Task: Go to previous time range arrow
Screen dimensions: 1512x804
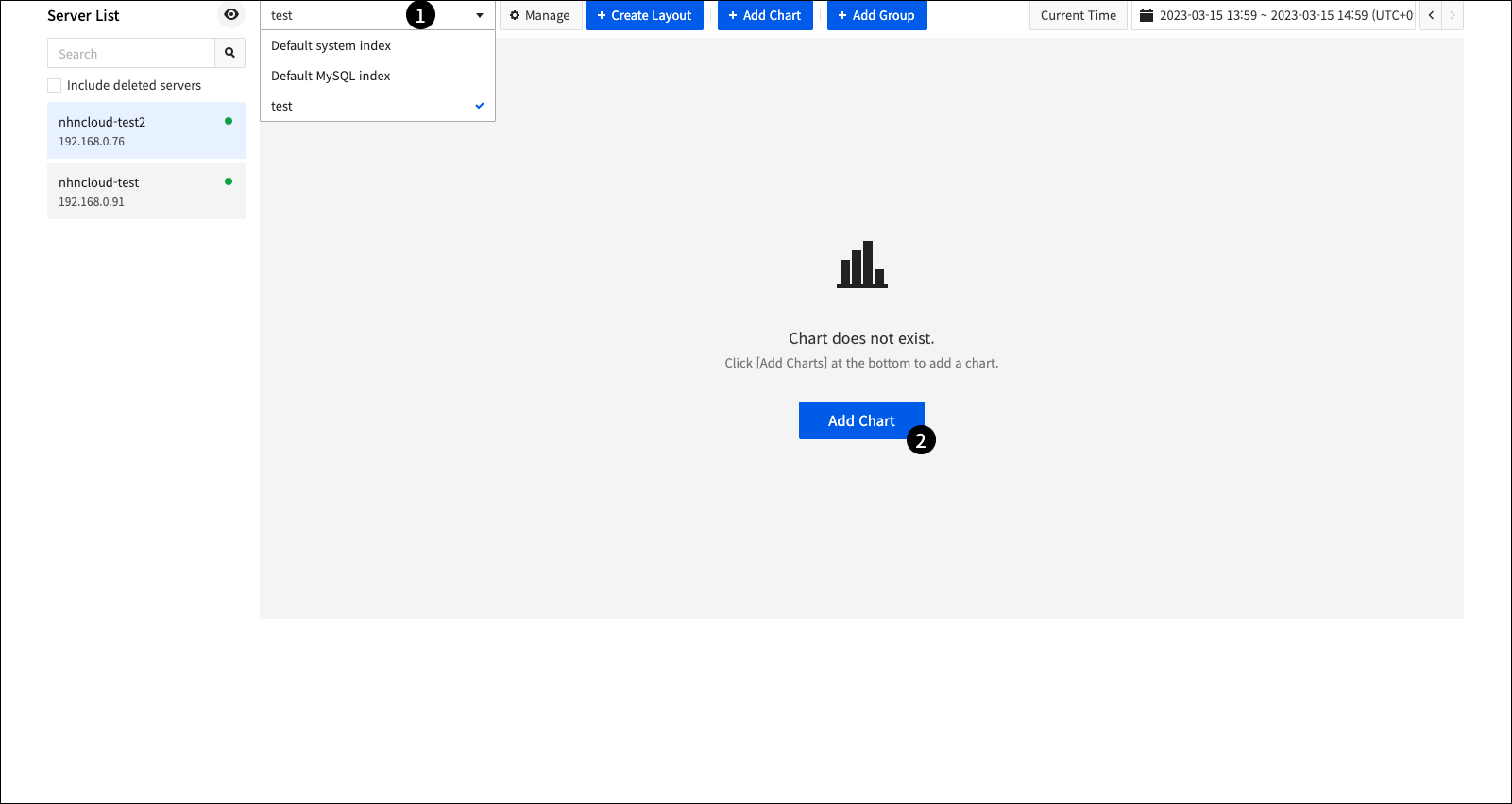Action: [1431, 15]
